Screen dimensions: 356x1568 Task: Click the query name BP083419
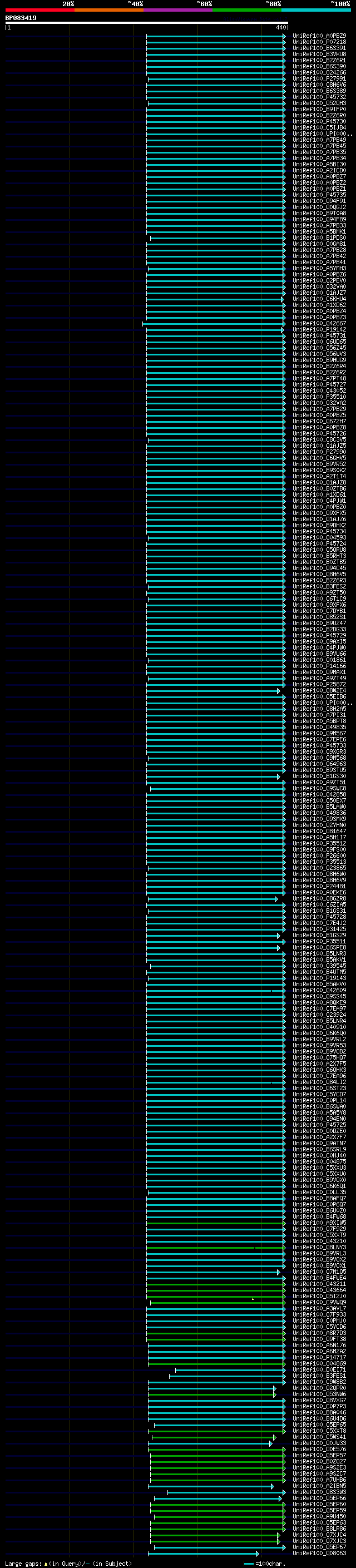(21, 18)
